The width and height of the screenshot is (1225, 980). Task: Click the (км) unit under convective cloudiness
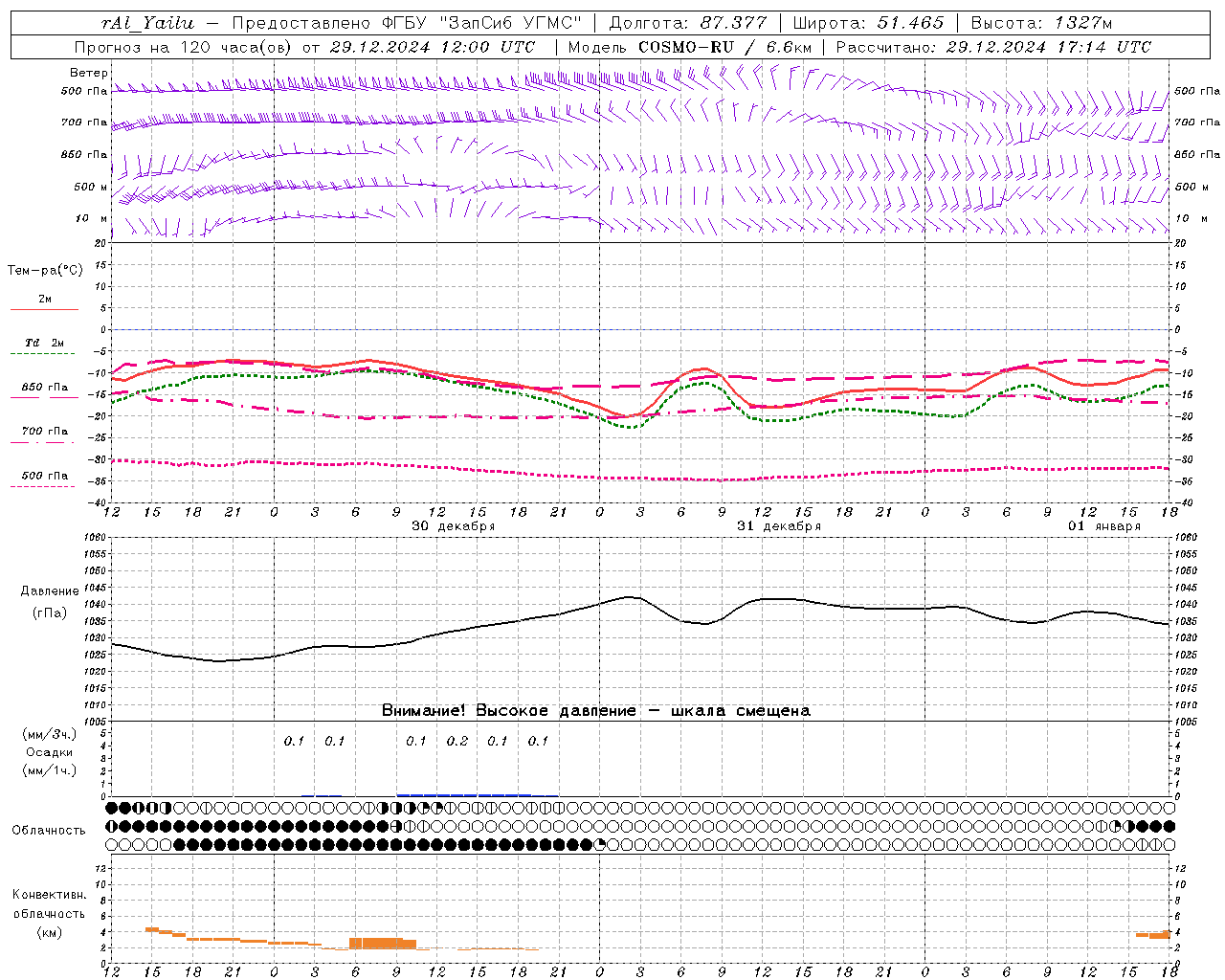click(50, 932)
